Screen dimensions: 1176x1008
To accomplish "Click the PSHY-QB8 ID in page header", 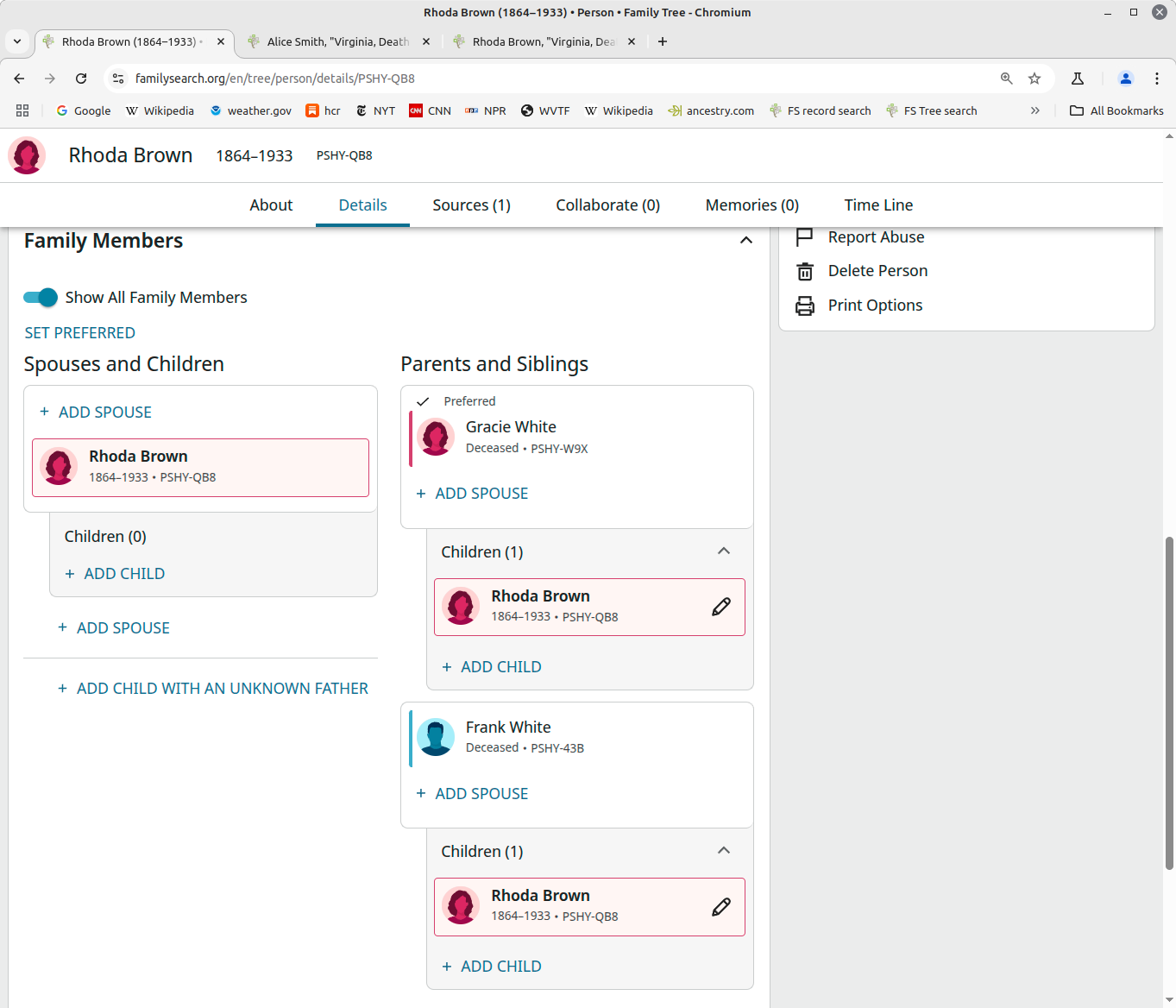I will click(x=344, y=155).
